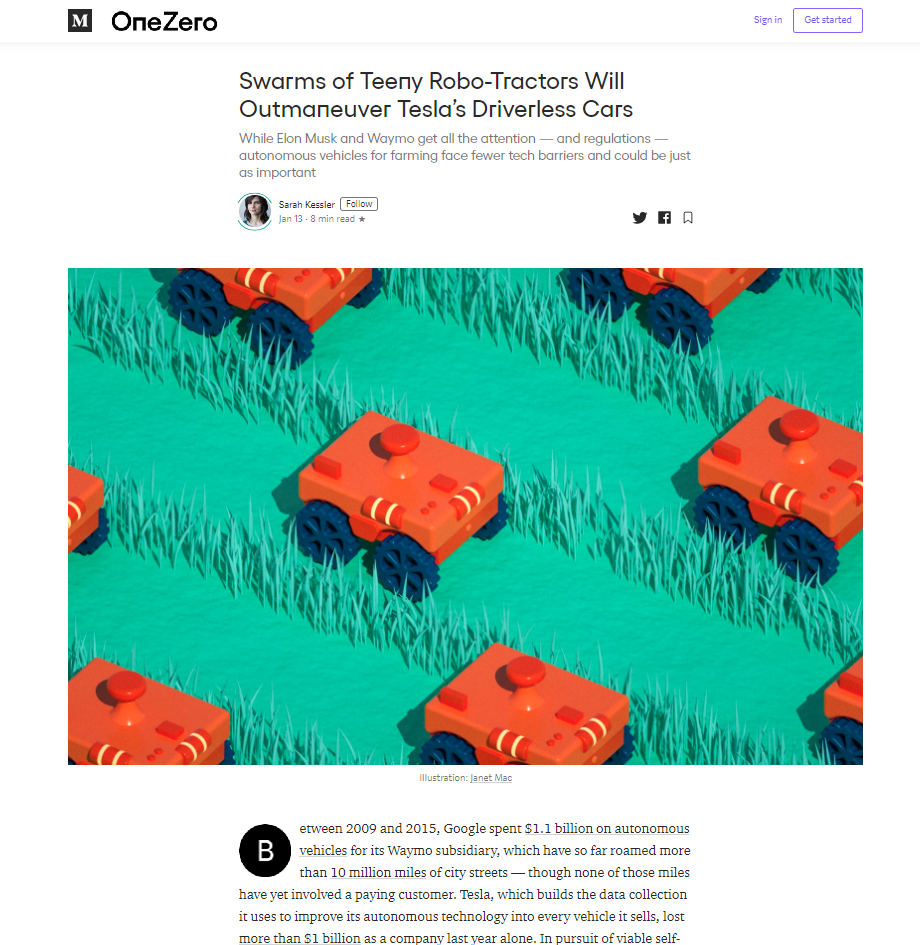Image resolution: width=920 pixels, height=945 pixels.
Task: Click the 'Jan 13 · 8 min read' text
Action: [x=317, y=219]
